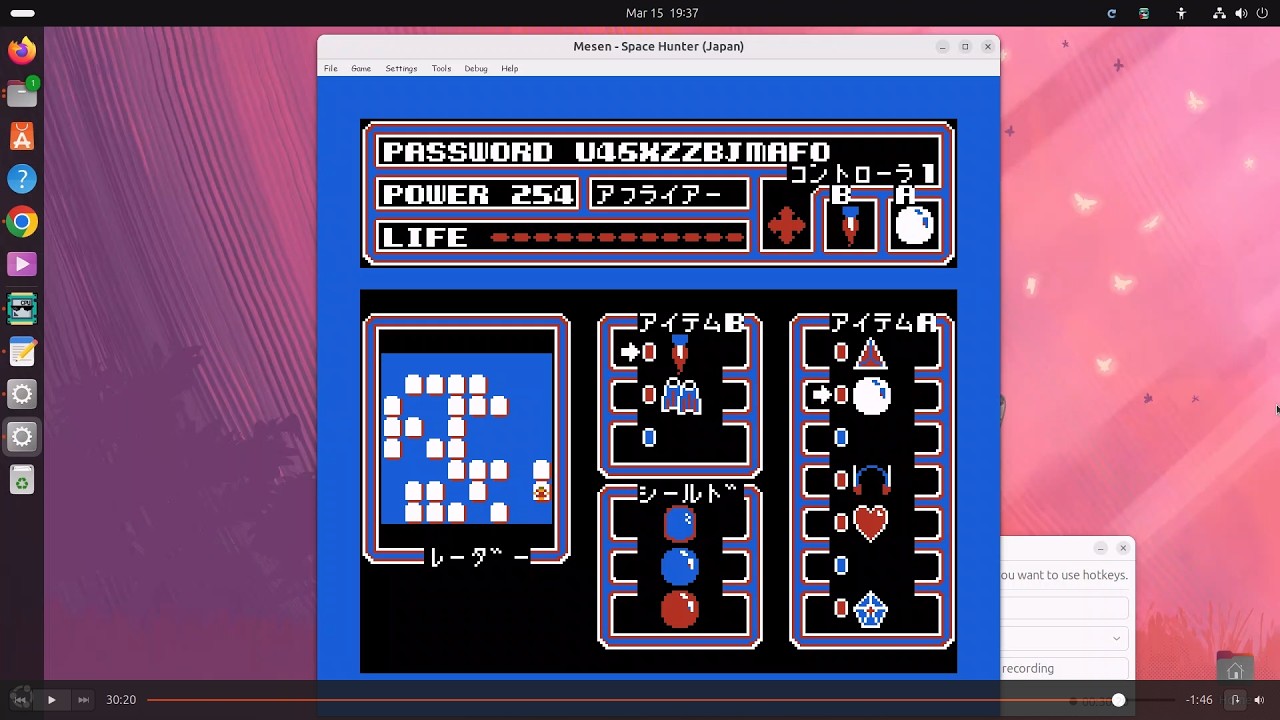
Task: Open Firefox from the Ubuntu dock
Action: click(22, 50)
